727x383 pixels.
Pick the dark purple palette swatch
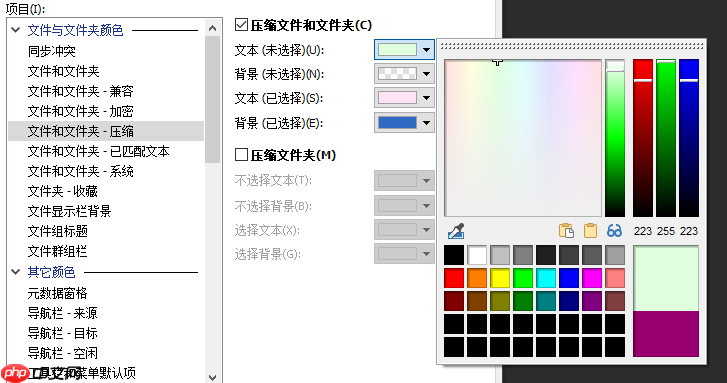[x=592, y=301]
